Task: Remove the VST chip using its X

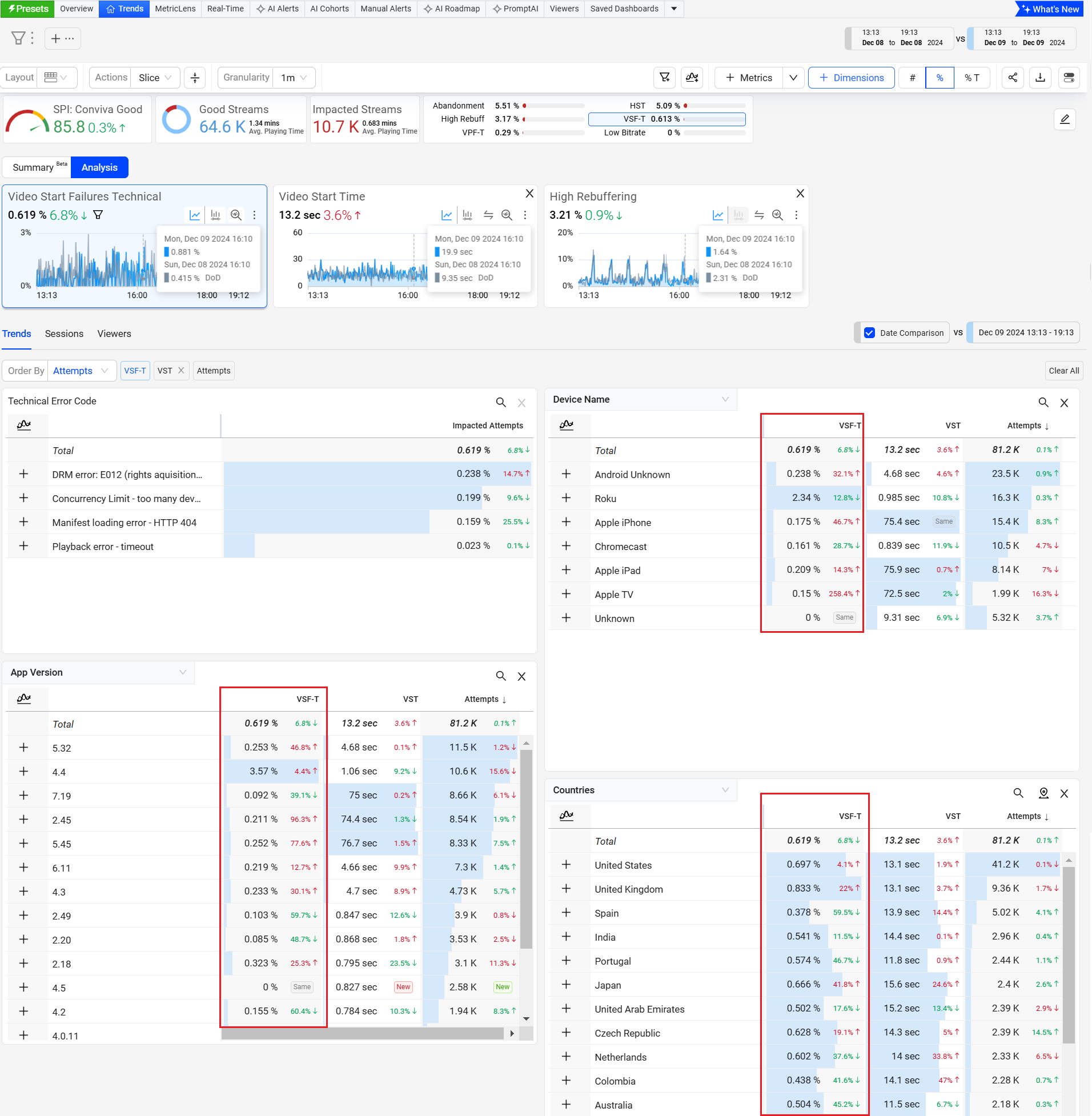Action: pos(181,371)
